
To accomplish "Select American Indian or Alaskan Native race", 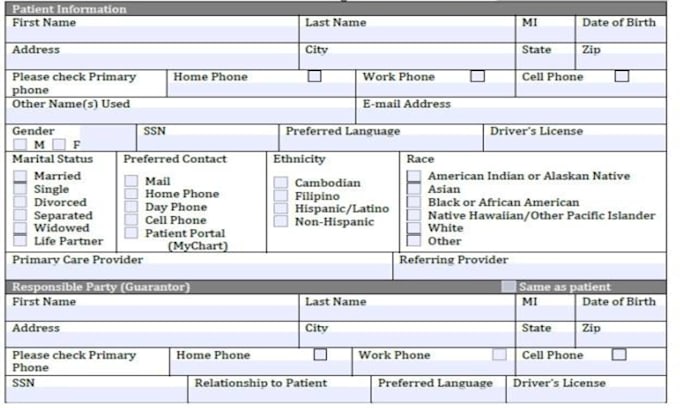I will 414,176.
